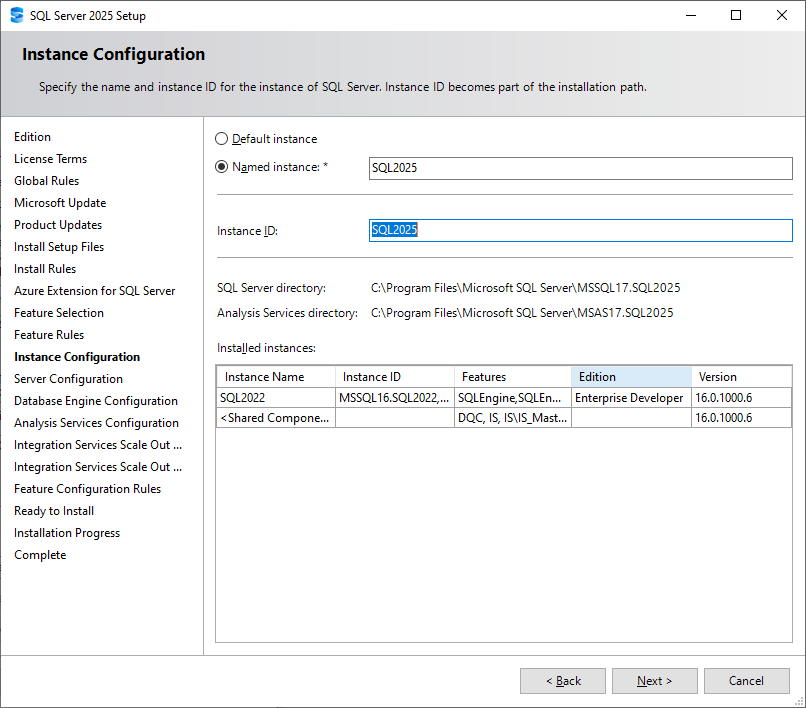Sort by Instance ID column header
Viewport: 806px width, 708px height.
tap(395, 377)
